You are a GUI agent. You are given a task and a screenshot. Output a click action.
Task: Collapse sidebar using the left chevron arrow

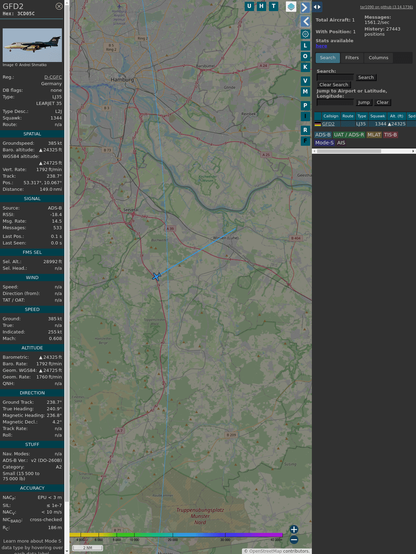pos(305,22)
